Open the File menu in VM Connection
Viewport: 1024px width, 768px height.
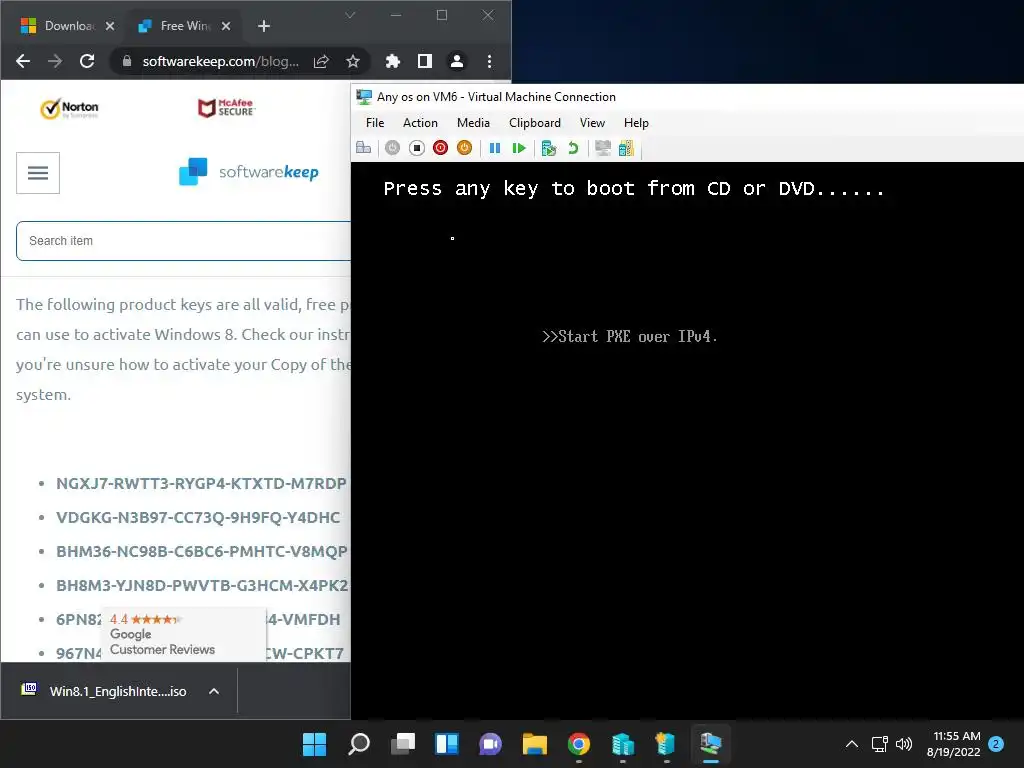(375, 123)
